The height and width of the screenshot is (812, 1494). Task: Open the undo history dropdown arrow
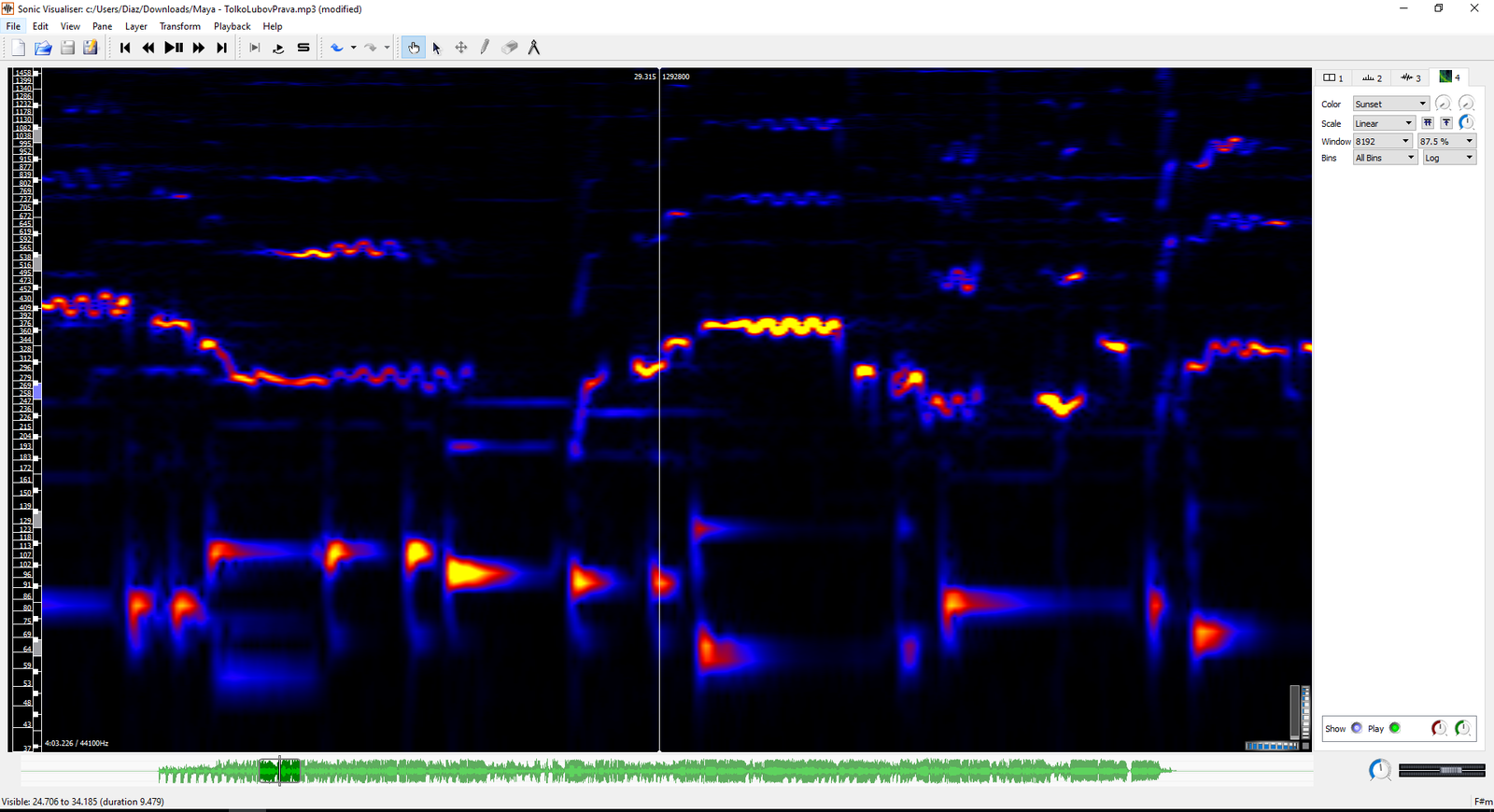(353, 48)
